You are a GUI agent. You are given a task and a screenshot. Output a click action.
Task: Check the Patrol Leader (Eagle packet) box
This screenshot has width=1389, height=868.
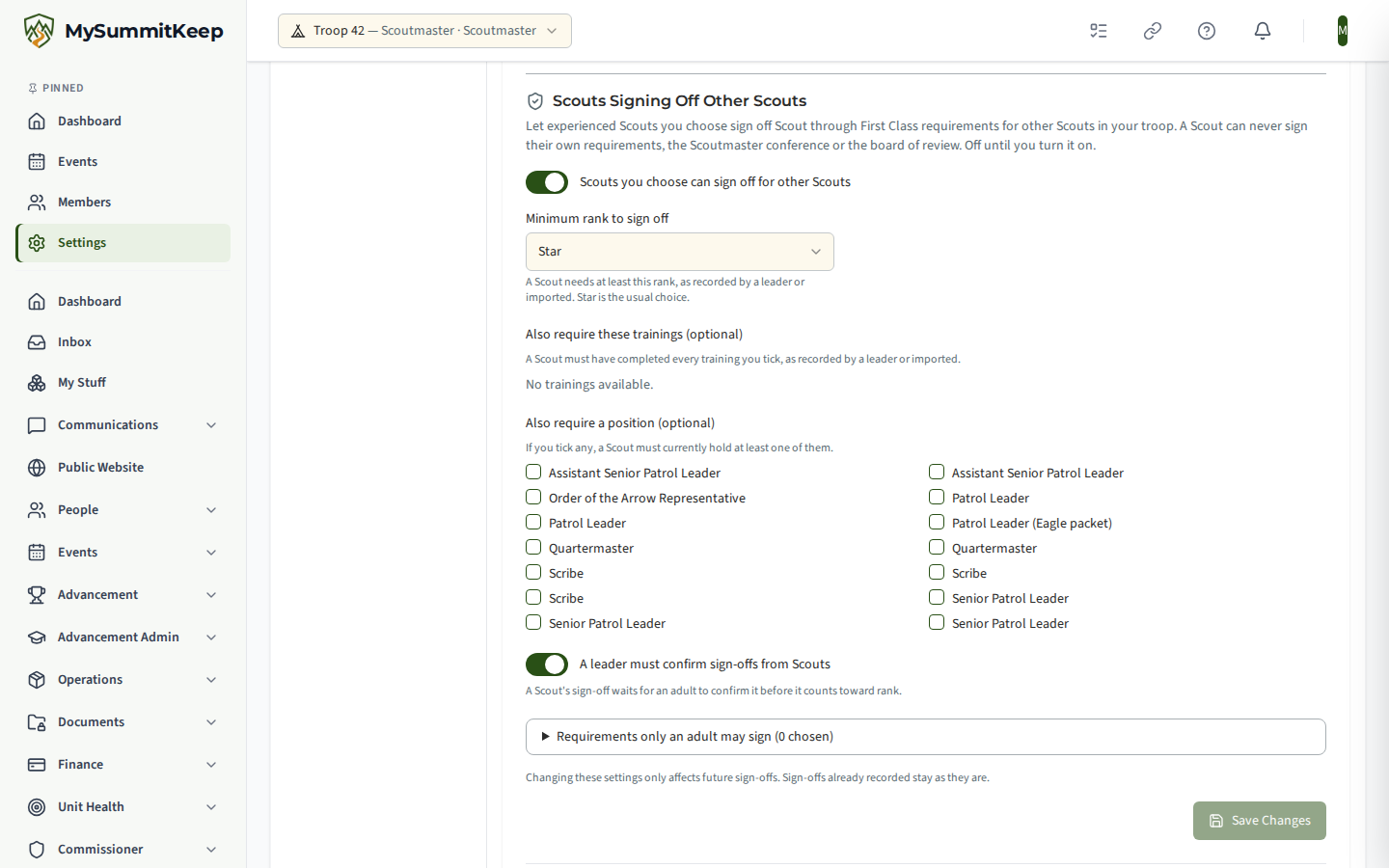[x=937, y=523]
